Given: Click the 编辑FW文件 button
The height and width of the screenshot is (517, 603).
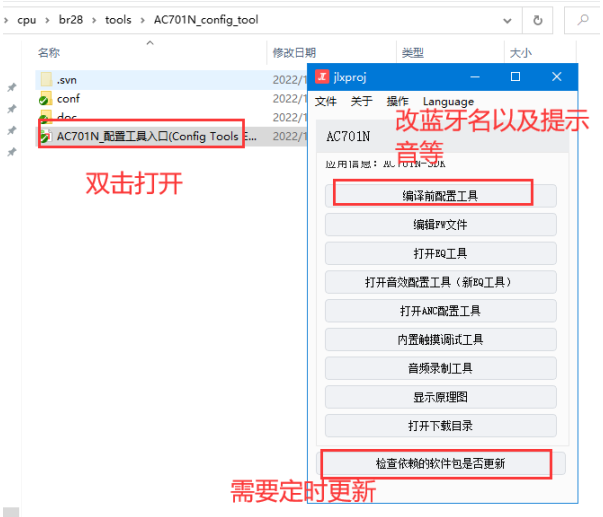Looking at the screenshot, I should 441,225.
